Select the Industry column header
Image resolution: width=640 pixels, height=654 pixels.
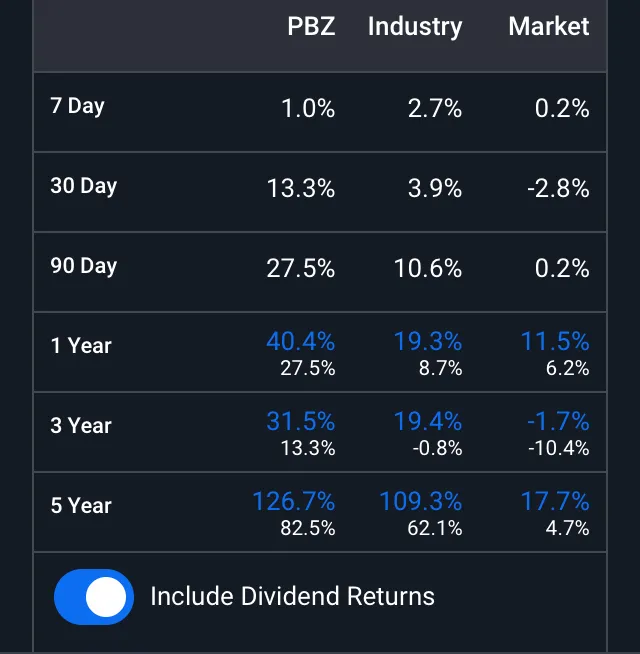pos(415,27)
